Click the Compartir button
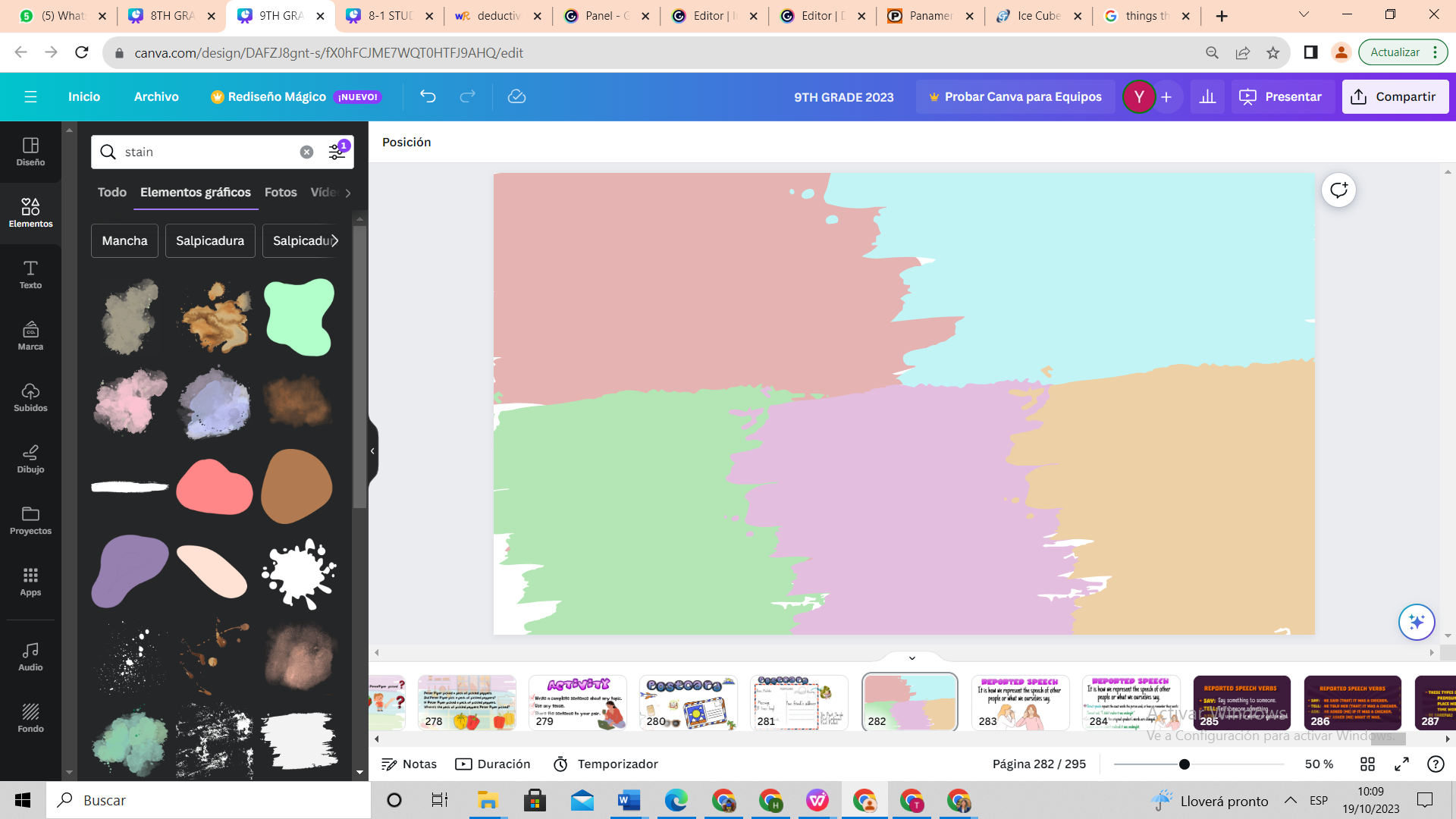 [x=1395, y=96]
